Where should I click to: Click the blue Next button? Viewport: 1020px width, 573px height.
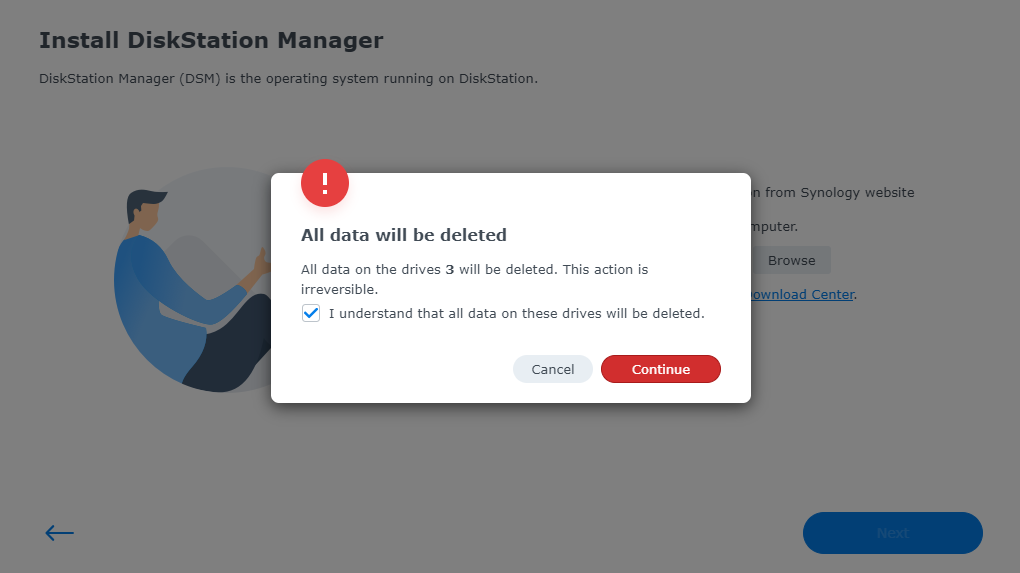[892, 533]
